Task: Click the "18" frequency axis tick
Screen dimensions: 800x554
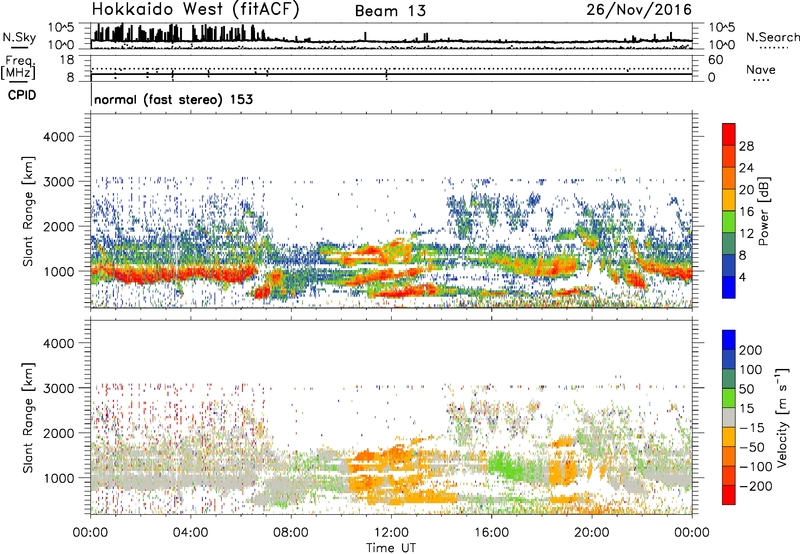Action: tap(67, 59)
